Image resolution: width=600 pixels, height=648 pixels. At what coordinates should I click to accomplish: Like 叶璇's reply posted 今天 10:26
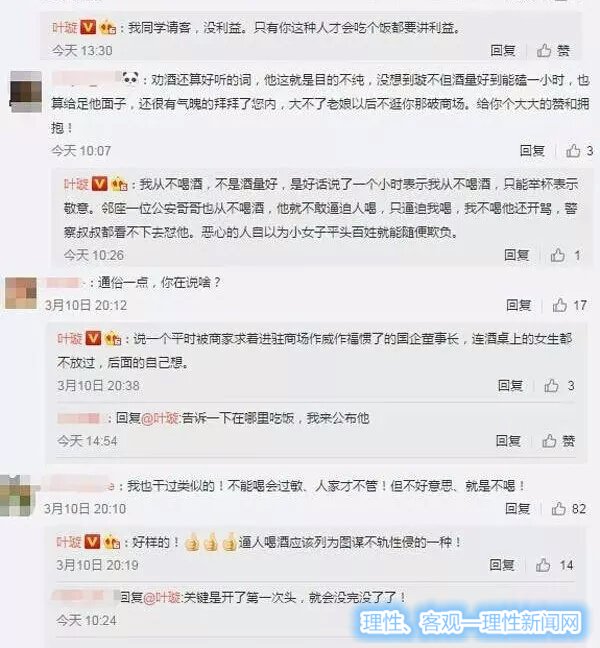point(558,255)
